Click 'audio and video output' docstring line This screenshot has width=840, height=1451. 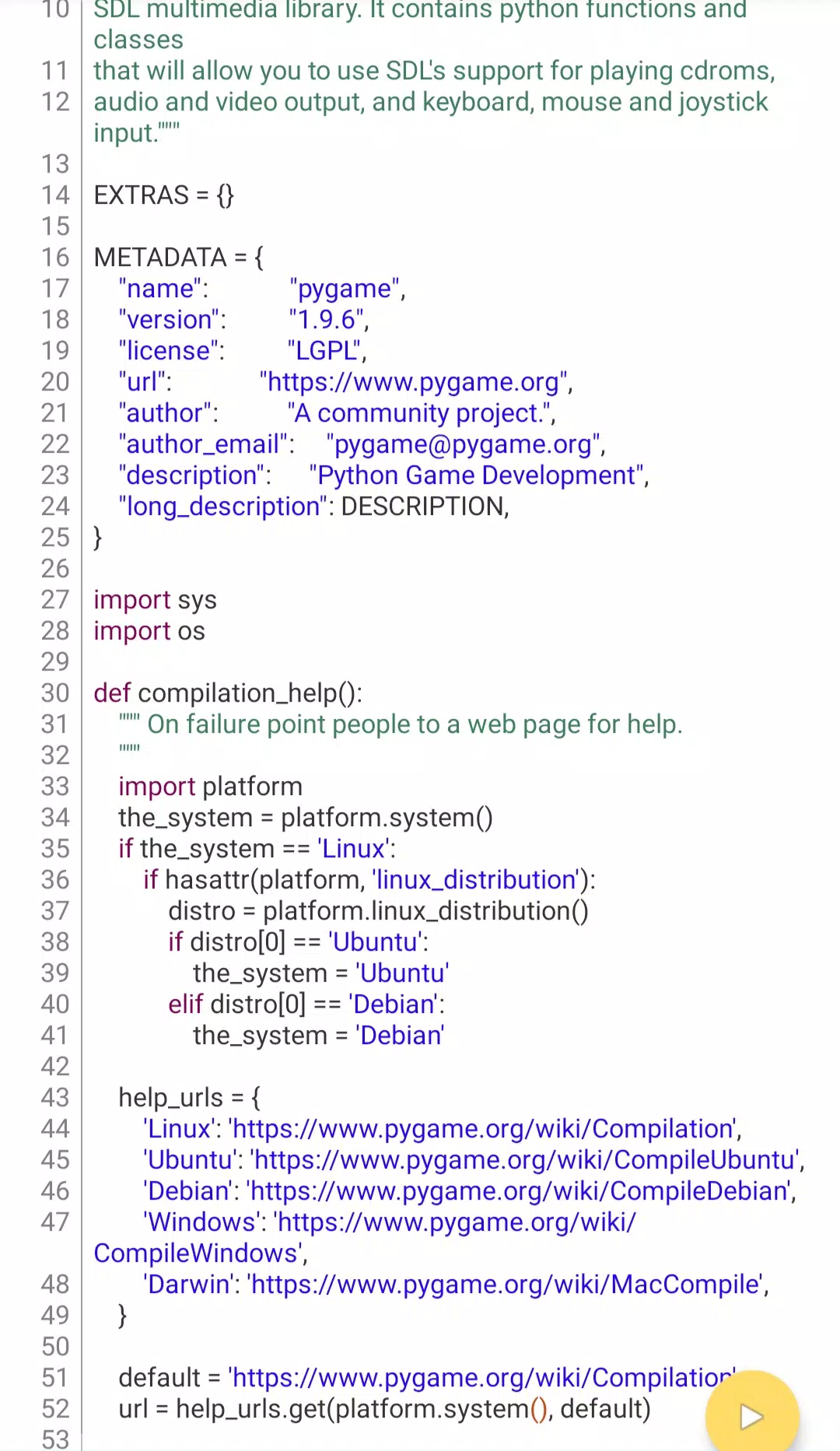click(431, 102)
